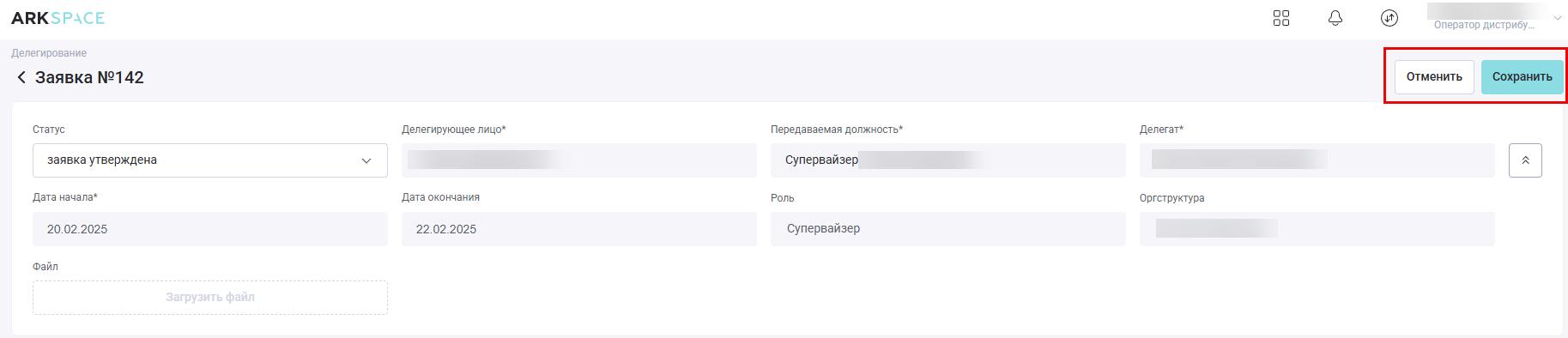Click the Загрузить файл upload area

210,298
